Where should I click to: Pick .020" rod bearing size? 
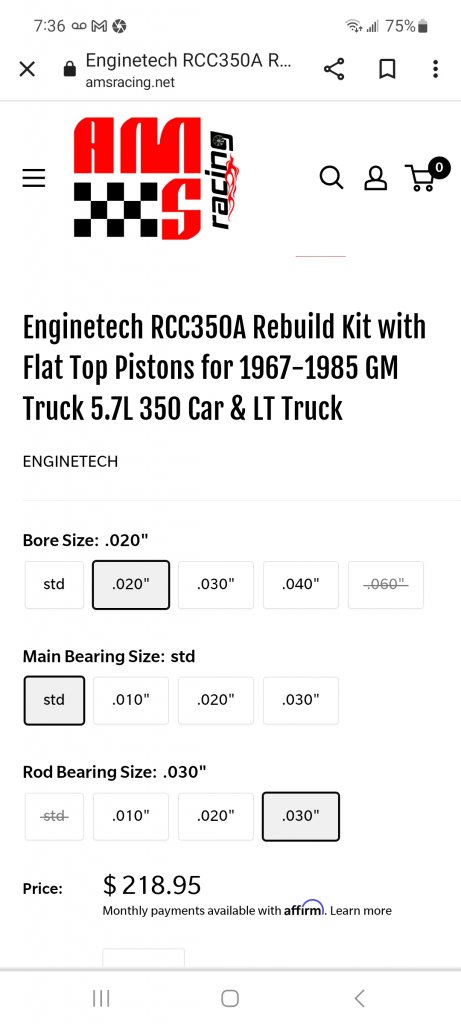click(x=215, y=816)
